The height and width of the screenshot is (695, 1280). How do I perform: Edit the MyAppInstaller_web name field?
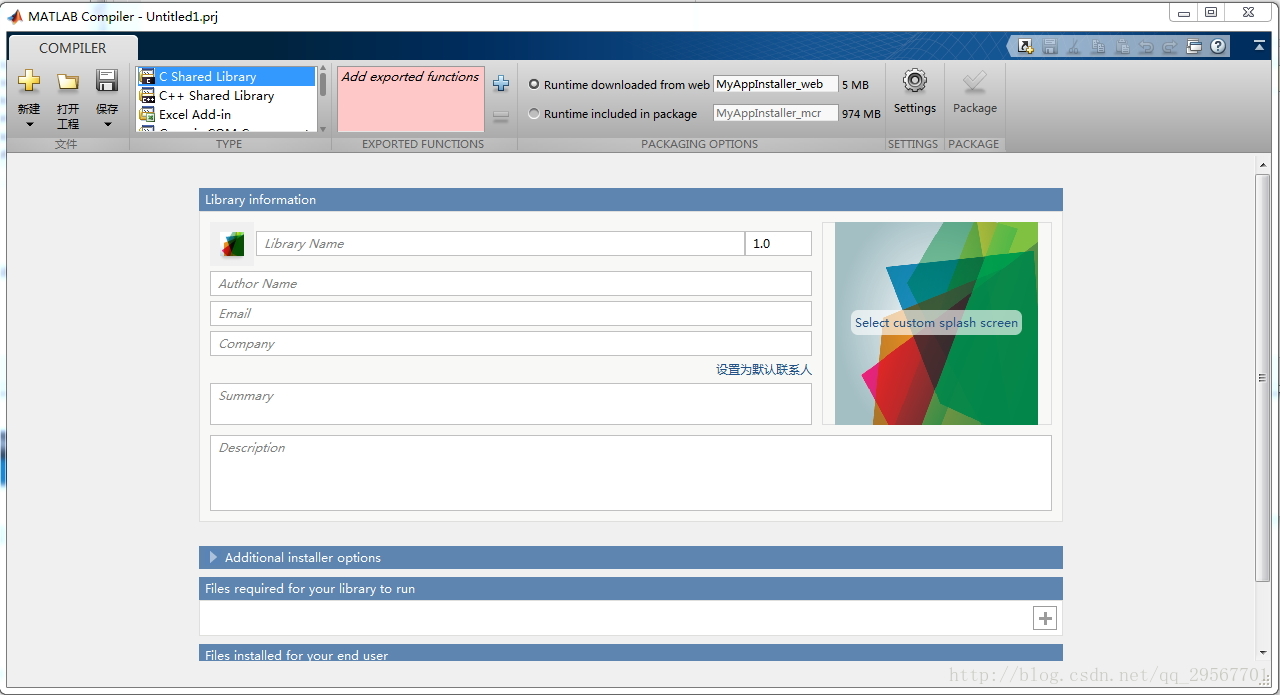coord(775,85)
